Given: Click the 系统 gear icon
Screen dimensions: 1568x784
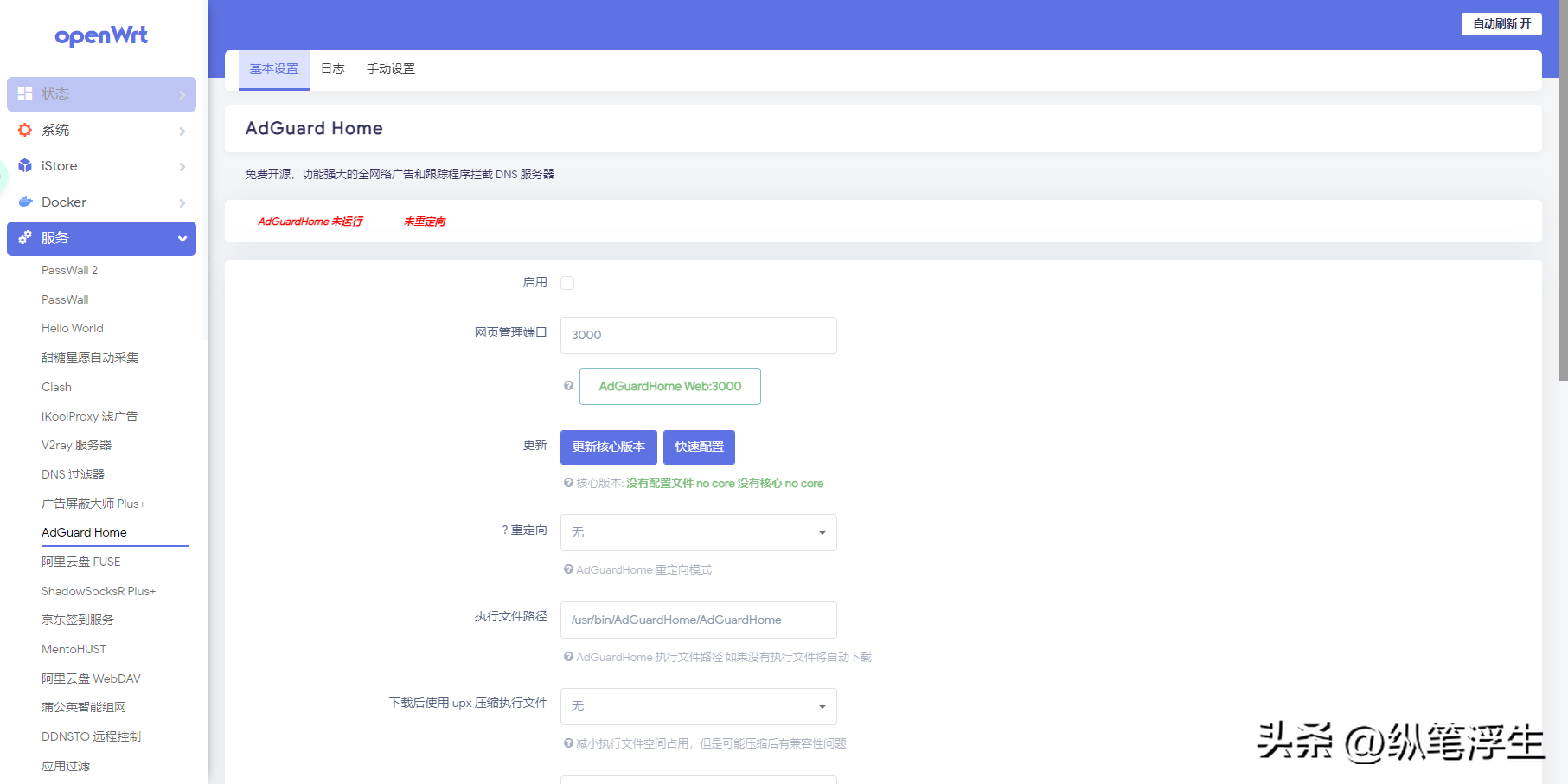Looking at the screenshot, I should [x=25, y=130].
